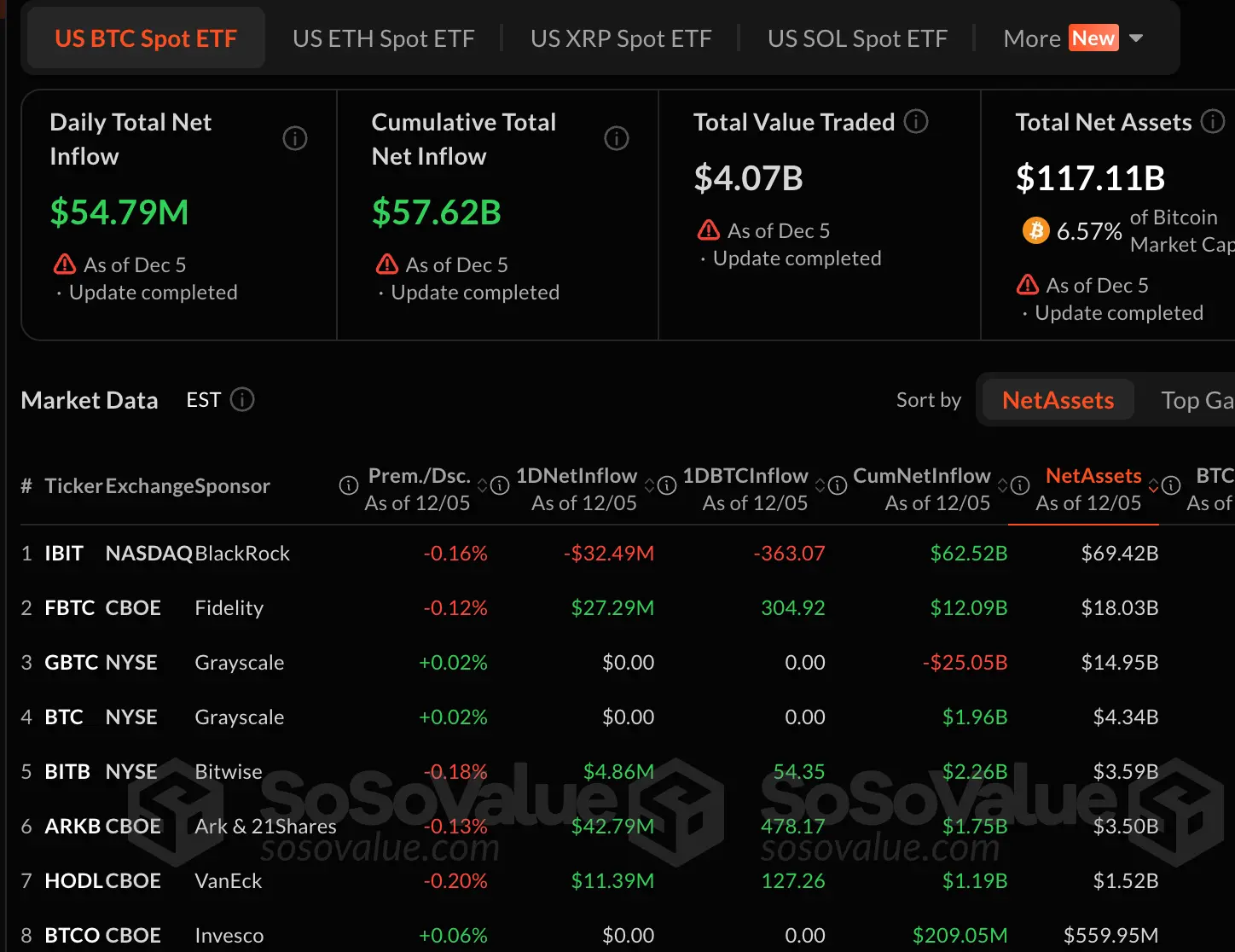The image size is (1235, 952).
Task: Click info icon left of NetAssets column header
Action: click(x=1020, y=485)
